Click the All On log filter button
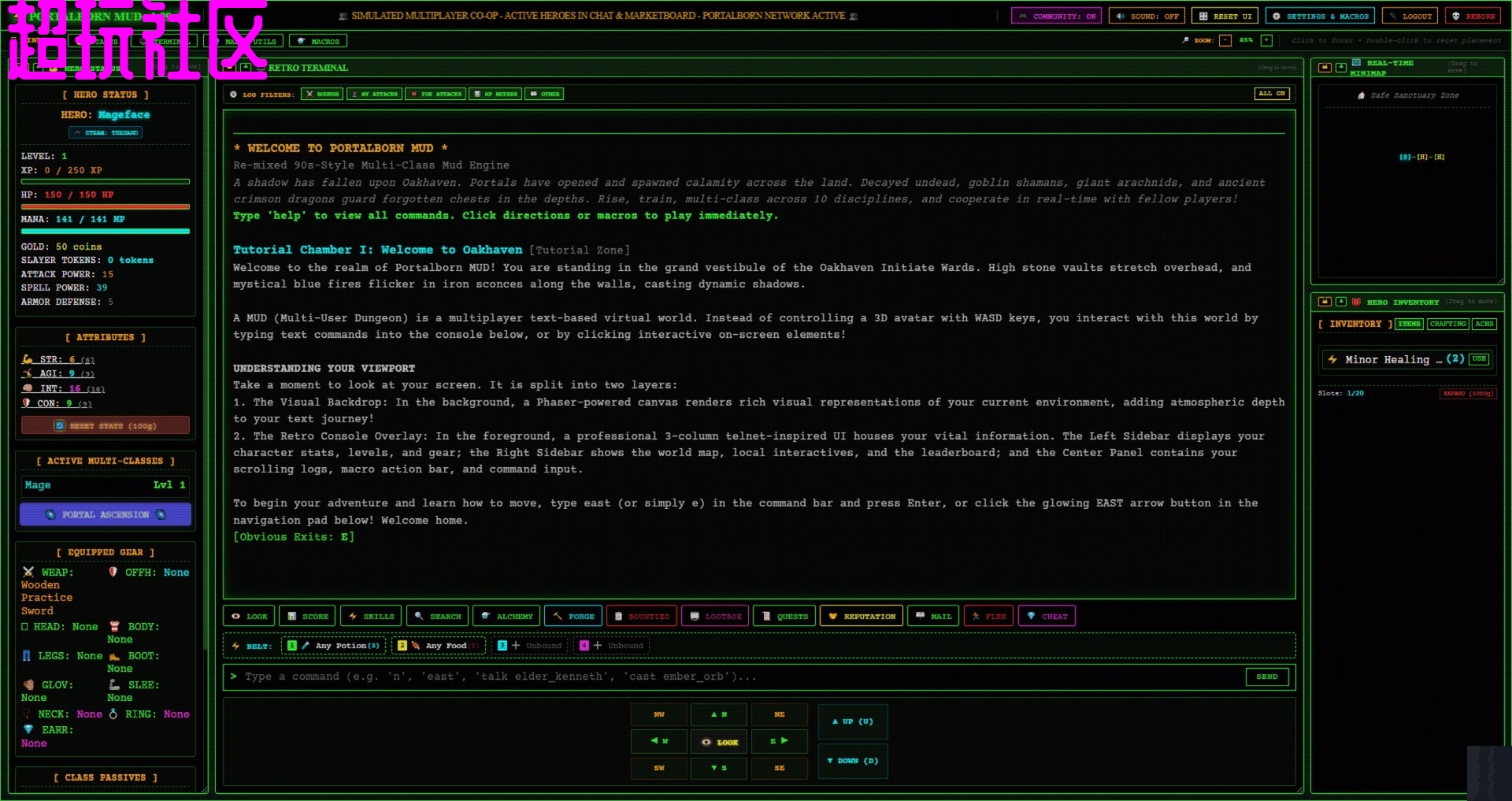1512x801 pixels. coord(1272,94)
